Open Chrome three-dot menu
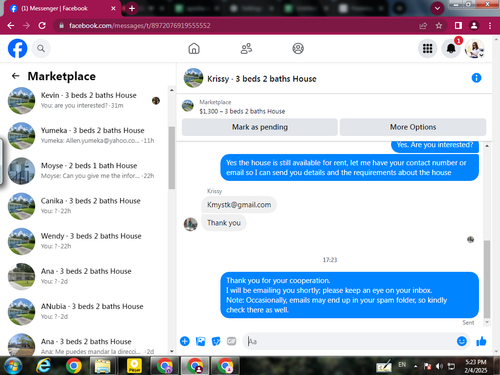This screenshot has width=500, height=375. point(490,26)
